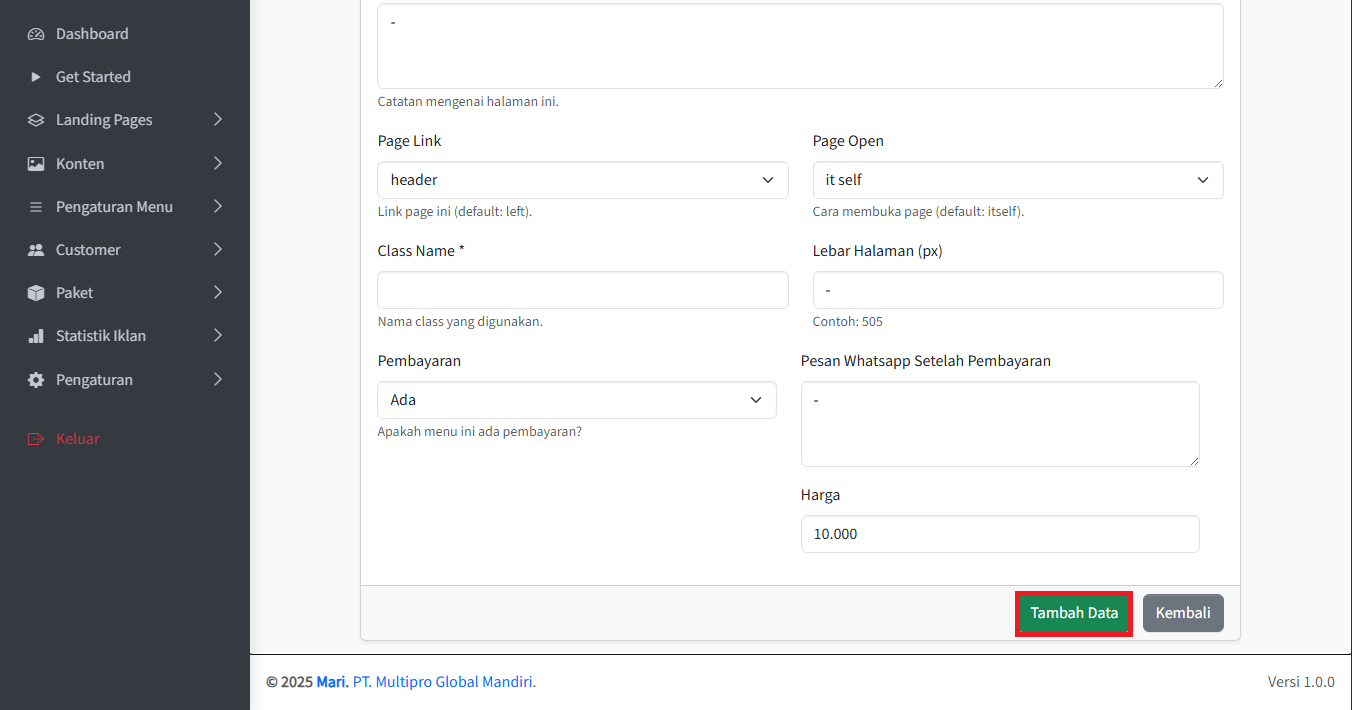
Task: Open the Page Open dropdown
Action: pyautogui.click(x=1017, y=180)
